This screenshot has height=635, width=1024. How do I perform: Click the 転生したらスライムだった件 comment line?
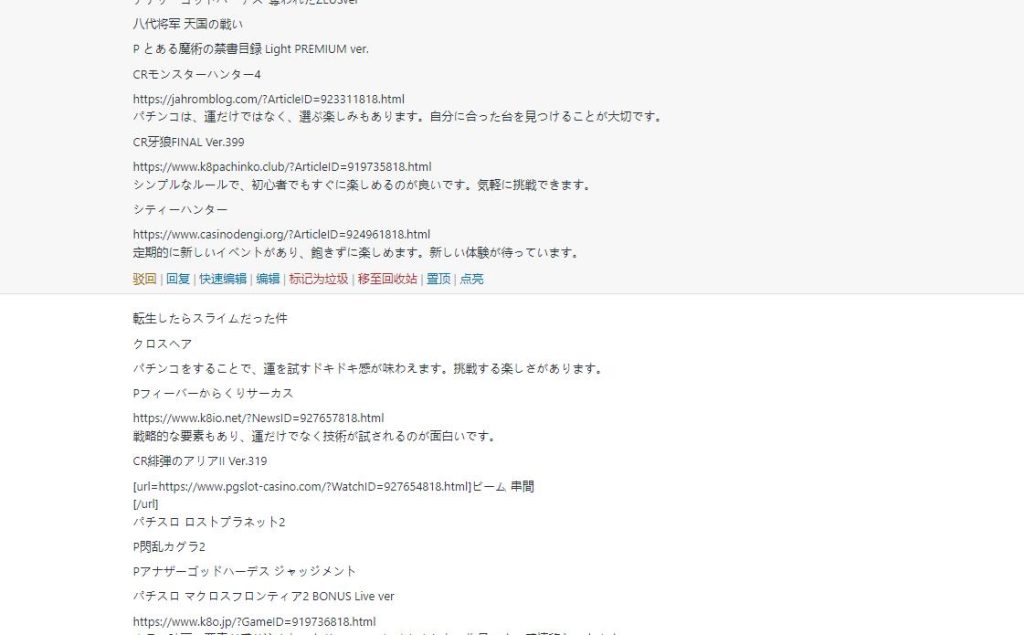click(210, 319)
